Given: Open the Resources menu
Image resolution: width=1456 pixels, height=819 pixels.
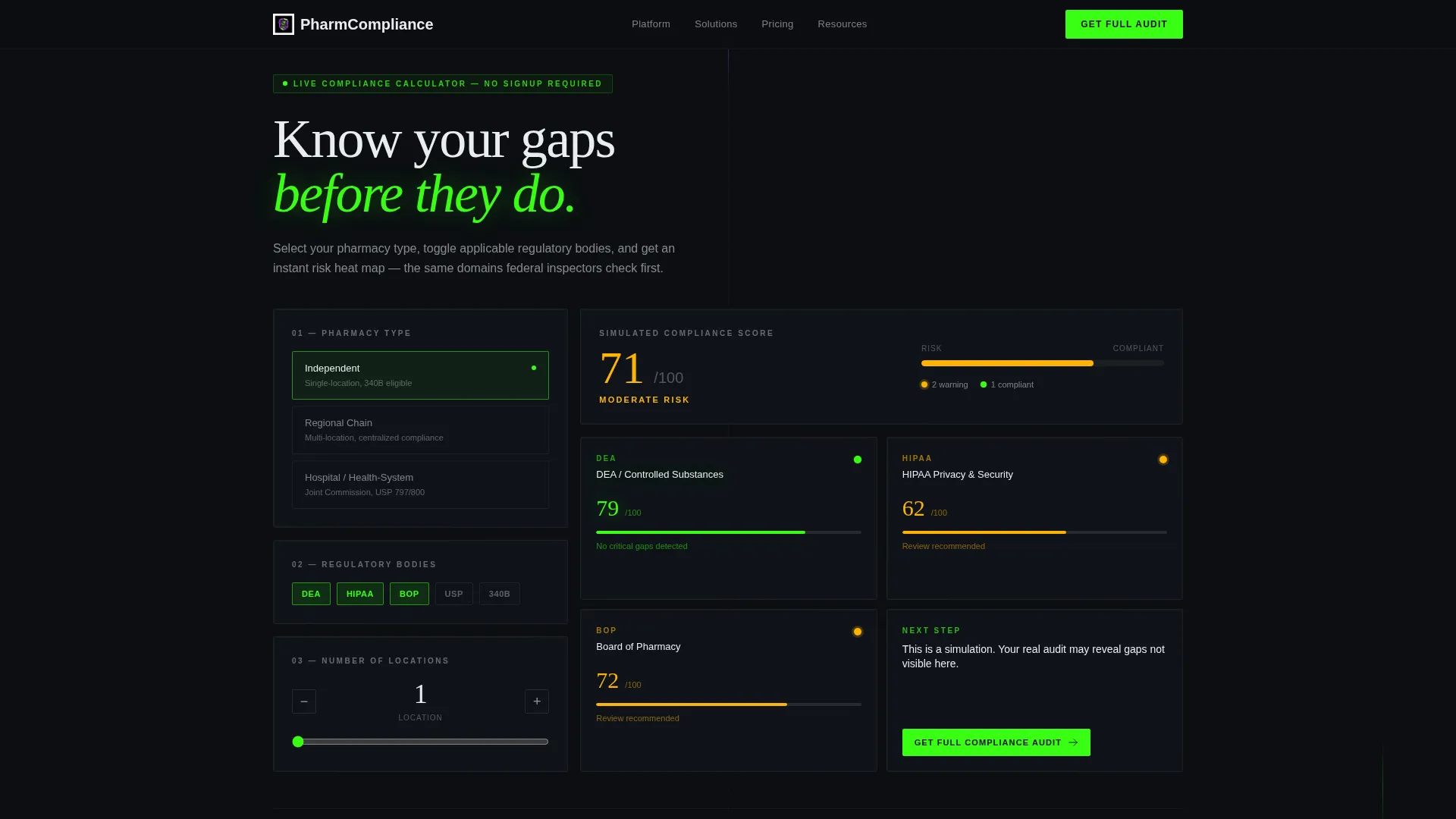Looking at the screenshot, I should pyautogui.click(x=842, y=24).
